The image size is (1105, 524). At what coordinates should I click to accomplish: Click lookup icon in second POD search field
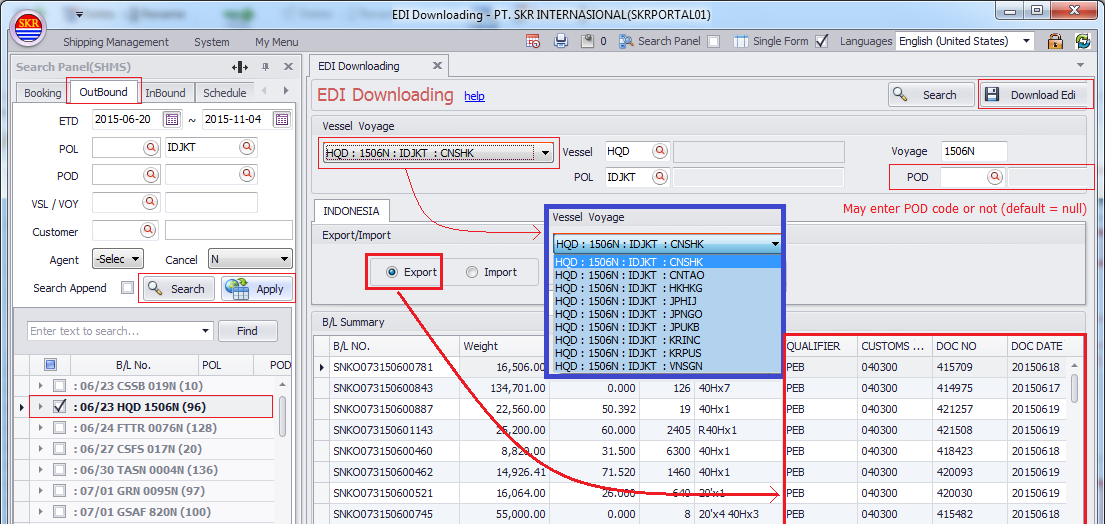(x=246, y=175)
